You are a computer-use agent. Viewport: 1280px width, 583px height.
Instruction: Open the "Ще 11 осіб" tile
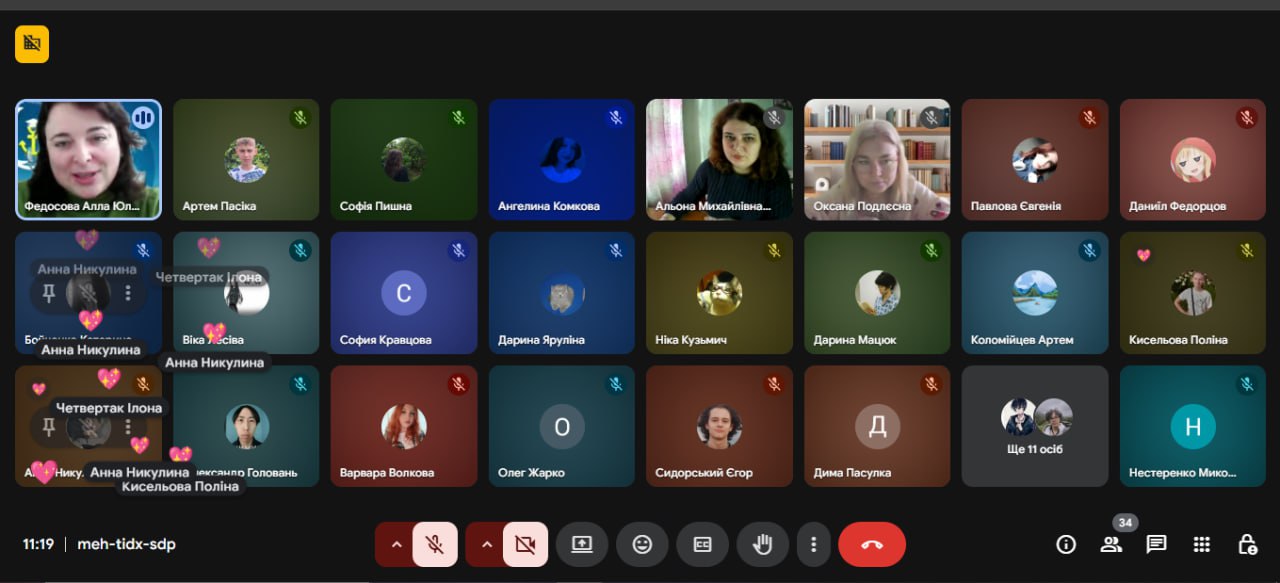click(1035, 426)
